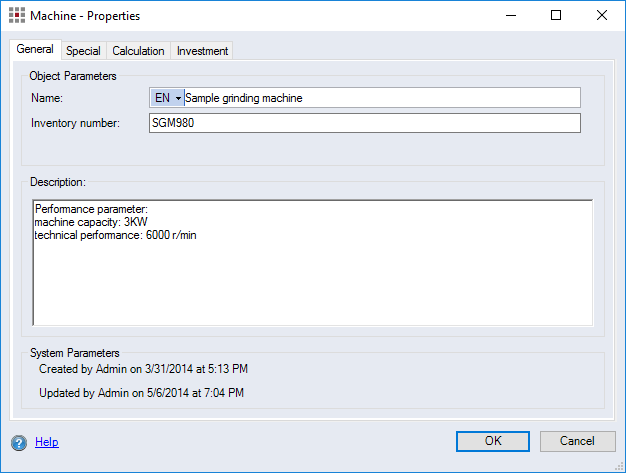Open the Special tab

[83, 51]
